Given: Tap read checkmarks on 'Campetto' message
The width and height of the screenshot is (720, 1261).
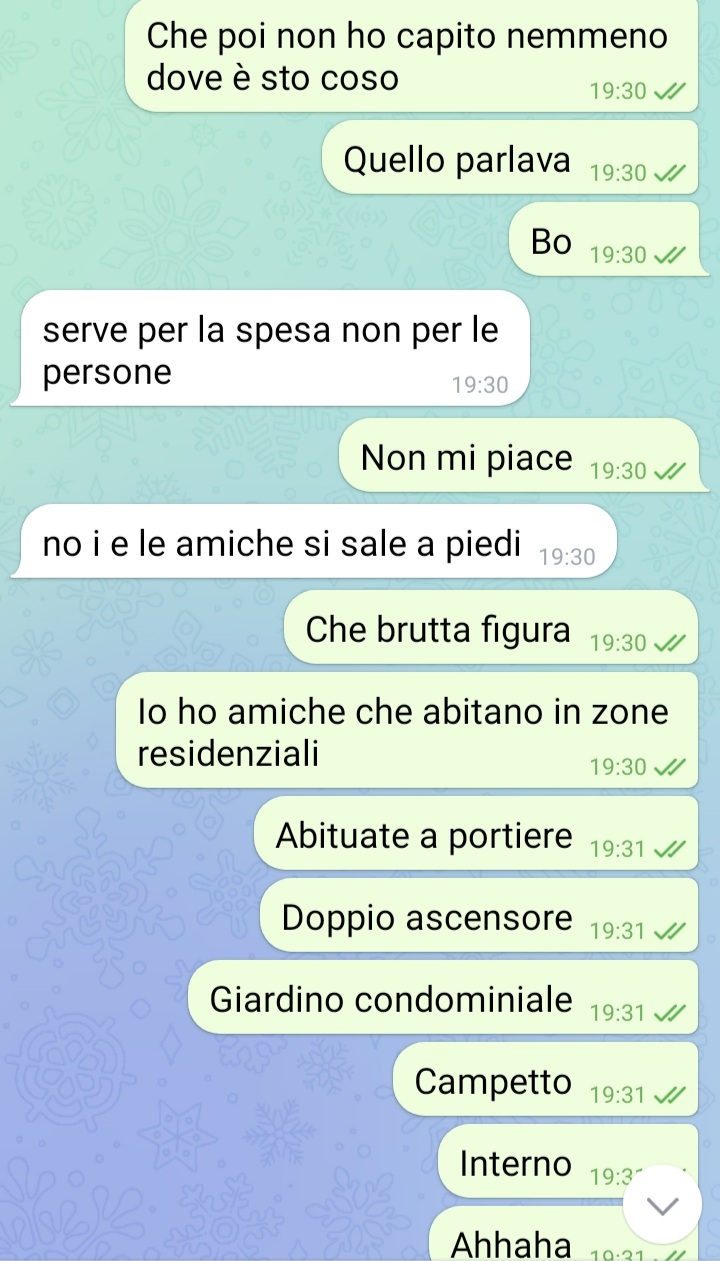Looking at the screenshot, I should tap(669, 1095).
